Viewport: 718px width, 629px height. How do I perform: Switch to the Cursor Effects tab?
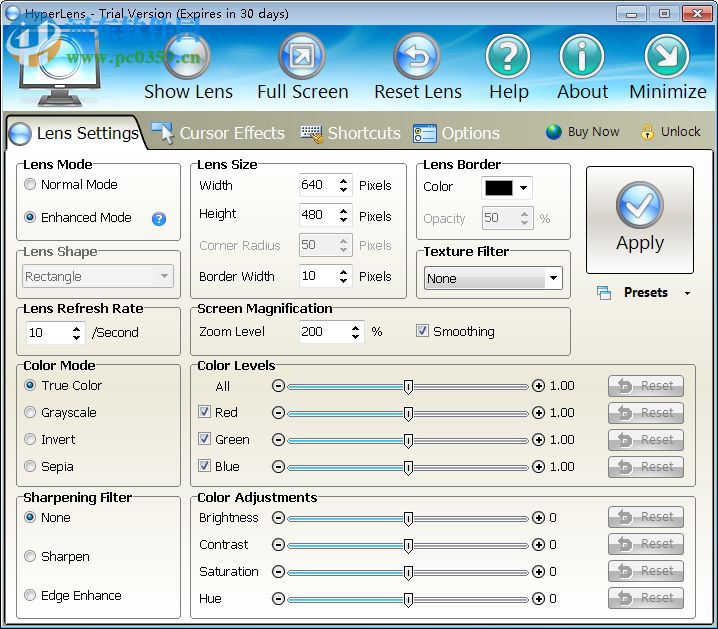pyautogui.click(x=218, y=133)
